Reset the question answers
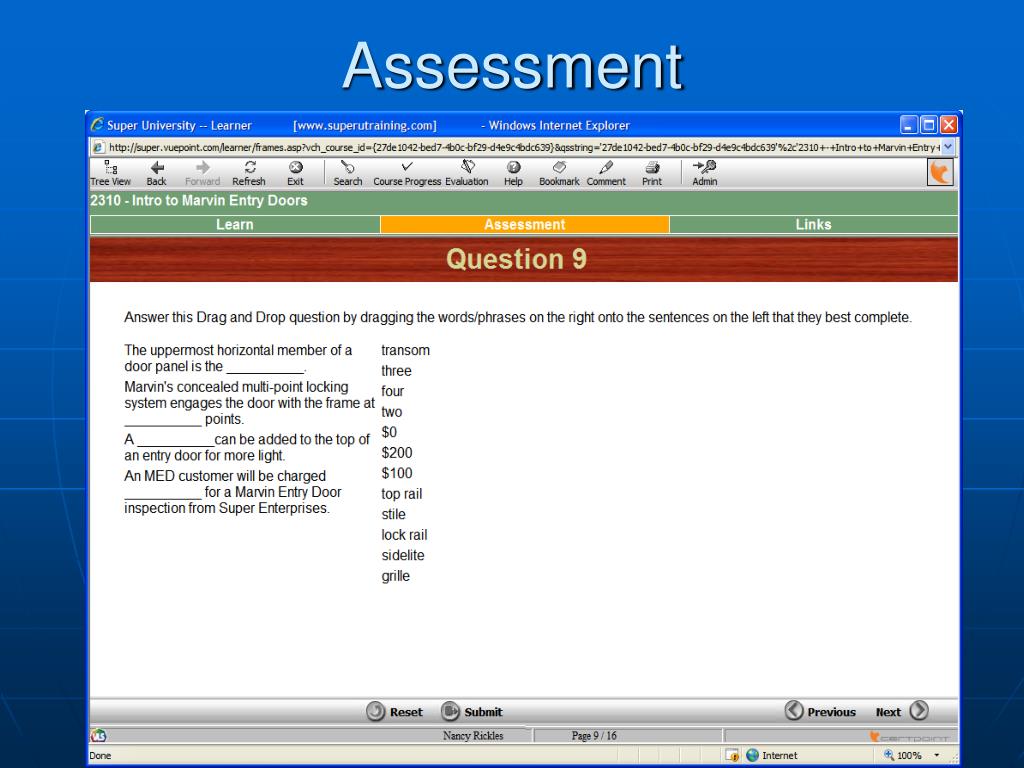The height and width of the screenshot is (768, 1024). [394, 711]
